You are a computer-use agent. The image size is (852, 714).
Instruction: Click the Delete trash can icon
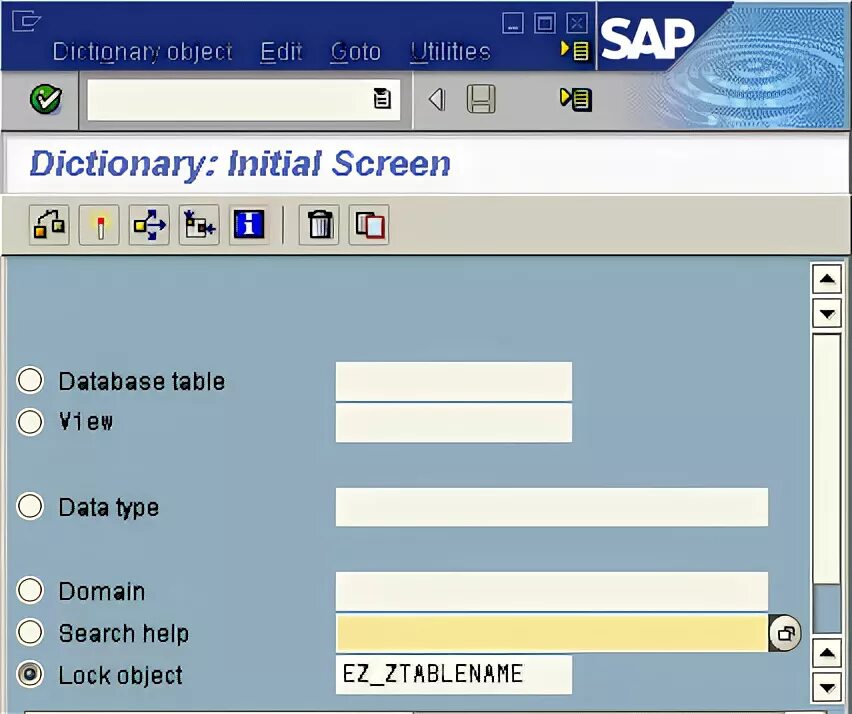click(320, 224)
